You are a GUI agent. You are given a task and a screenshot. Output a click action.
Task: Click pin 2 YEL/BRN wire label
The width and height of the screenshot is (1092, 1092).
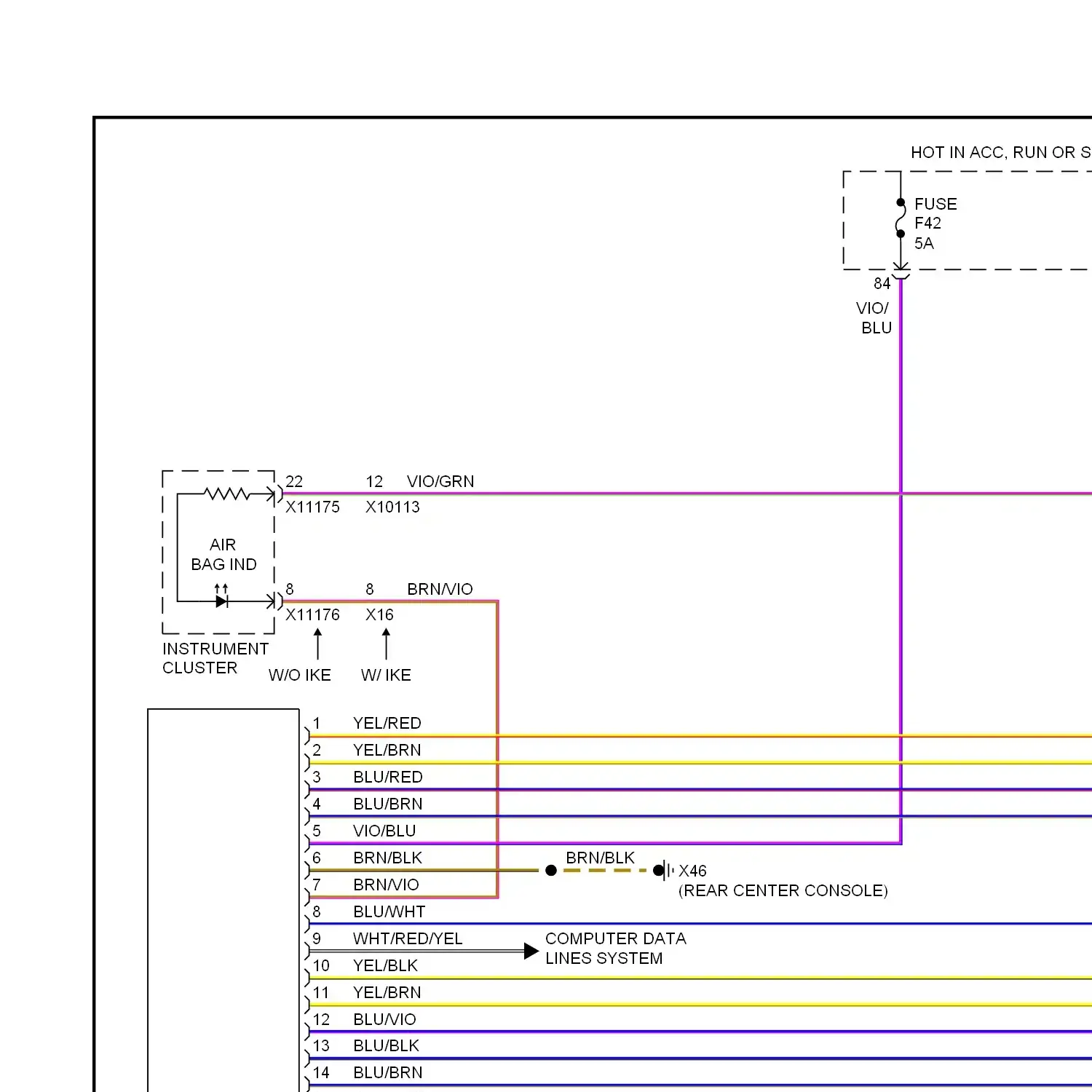tap(387, 751)
